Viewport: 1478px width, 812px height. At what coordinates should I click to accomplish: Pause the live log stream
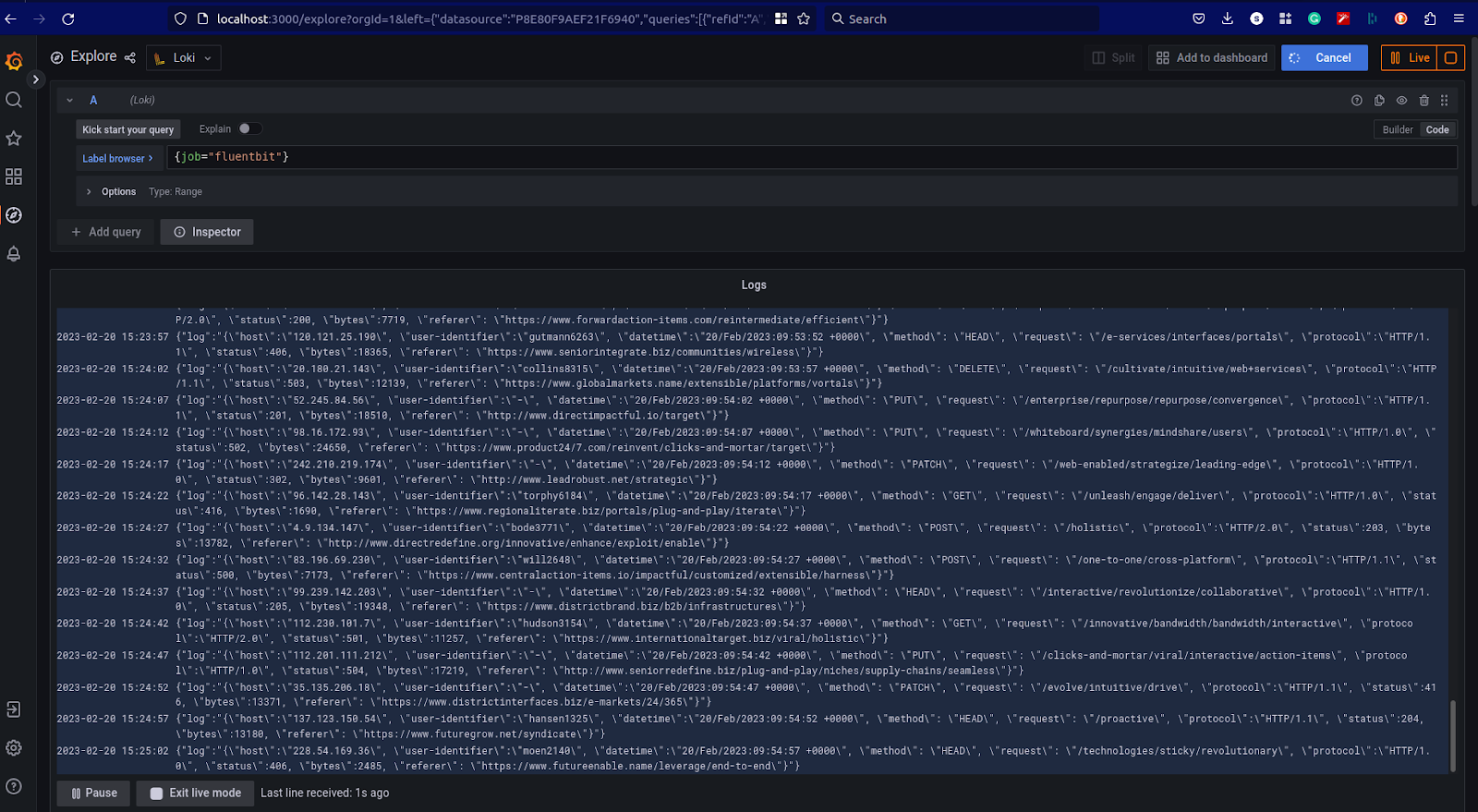pyautogui.click(x=94, y=793)
